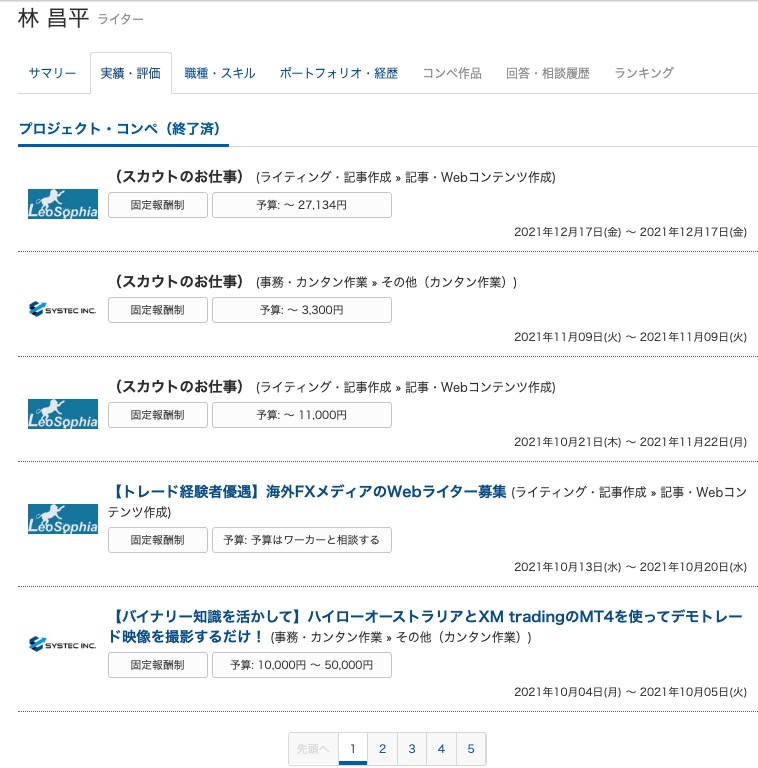Go to the 回答・相談履歴 tab
Screen dimensions: 758x768
point(547,73)
